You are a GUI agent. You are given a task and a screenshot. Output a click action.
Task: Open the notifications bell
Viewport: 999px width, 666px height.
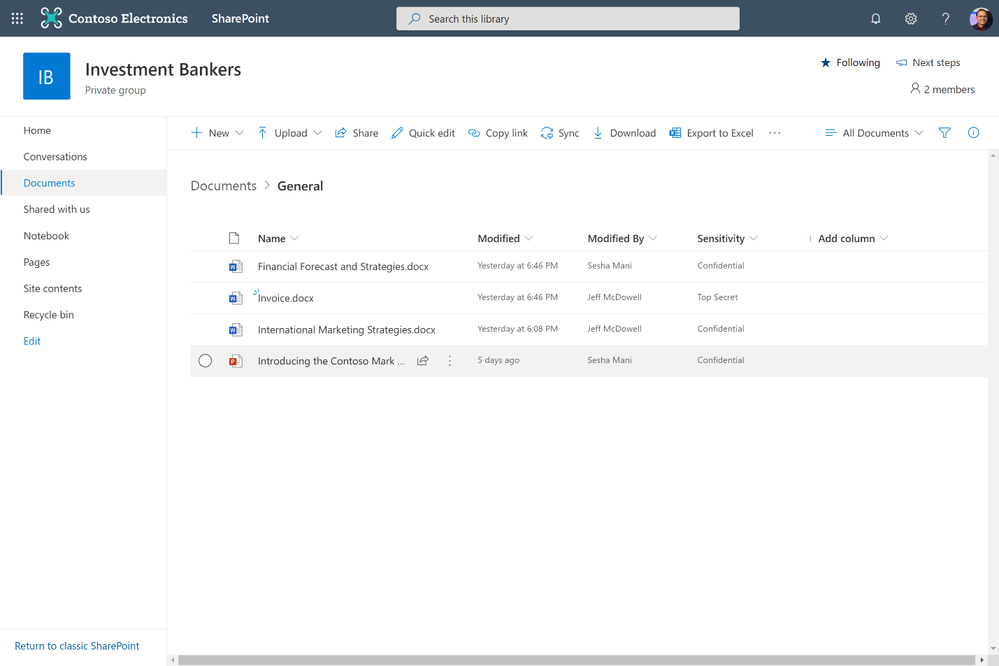876,19
